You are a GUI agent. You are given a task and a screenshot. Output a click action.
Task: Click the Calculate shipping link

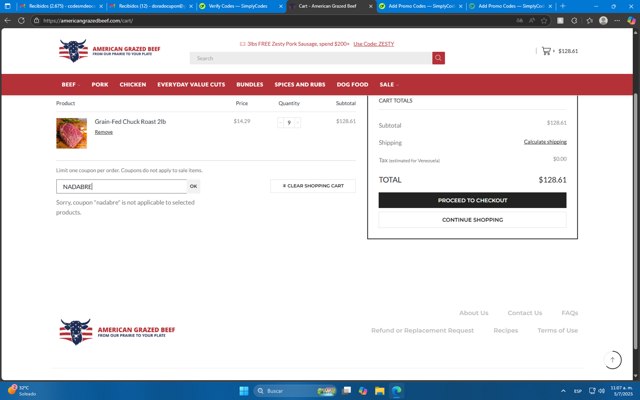[x=545, y=142]
